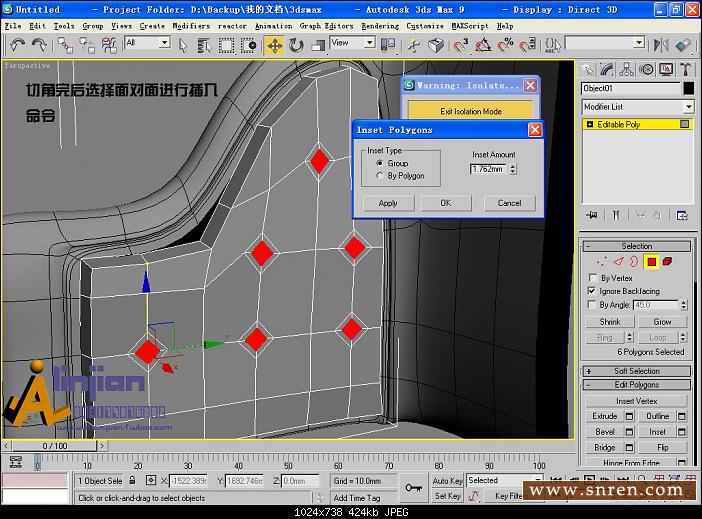Select the Move transform tool
Image resolution: width=702 pixels, height=519 pixels.
click(x=274, y=45)
